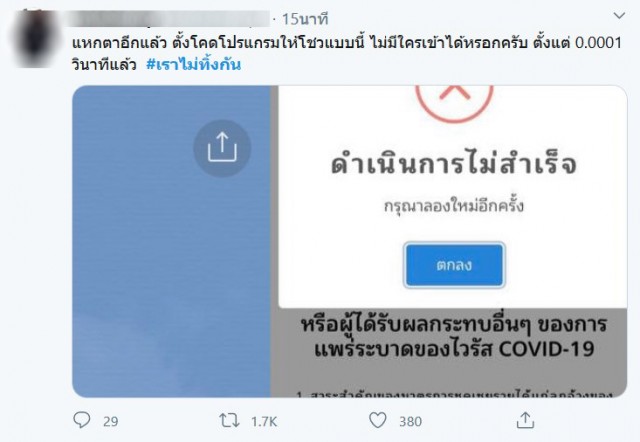
Task: Open the #เราไม่ทิ้งกัน hashtag link
Action: pos(193,64)
